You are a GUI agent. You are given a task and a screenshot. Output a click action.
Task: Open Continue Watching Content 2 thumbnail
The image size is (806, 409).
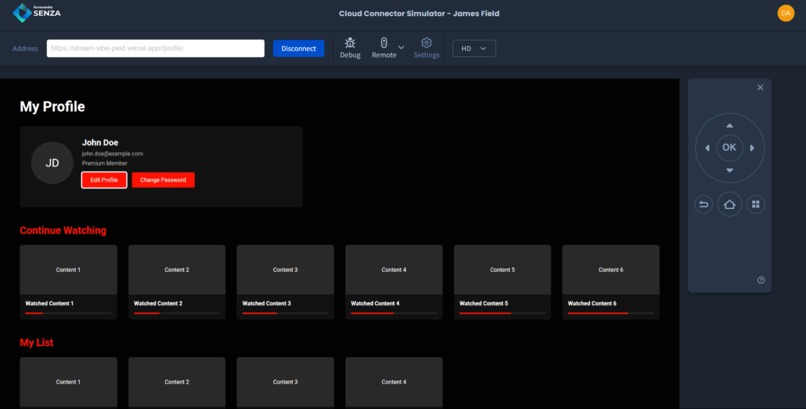(177, 270)
